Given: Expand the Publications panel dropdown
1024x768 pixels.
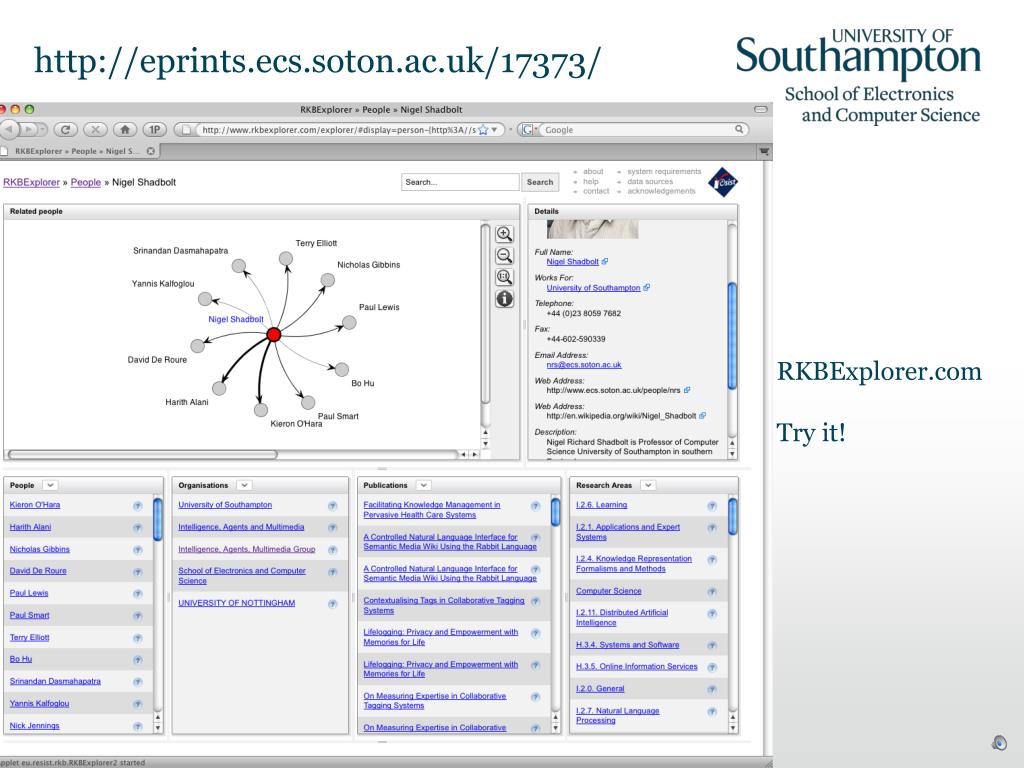Looking at the screenshot, I should (x=423, y=485).
